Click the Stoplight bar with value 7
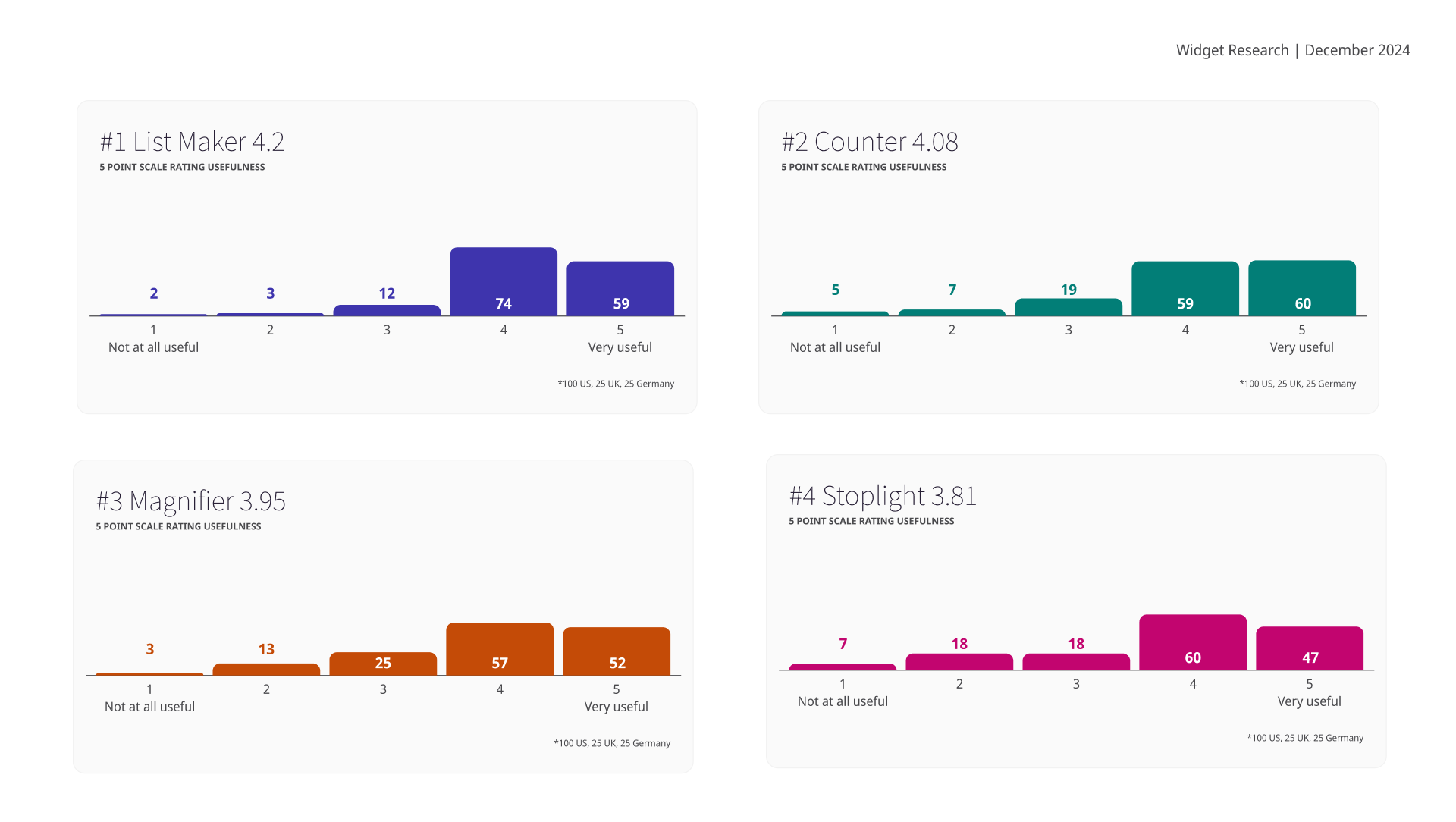1456x822 pixels. [x=843, y=667]
